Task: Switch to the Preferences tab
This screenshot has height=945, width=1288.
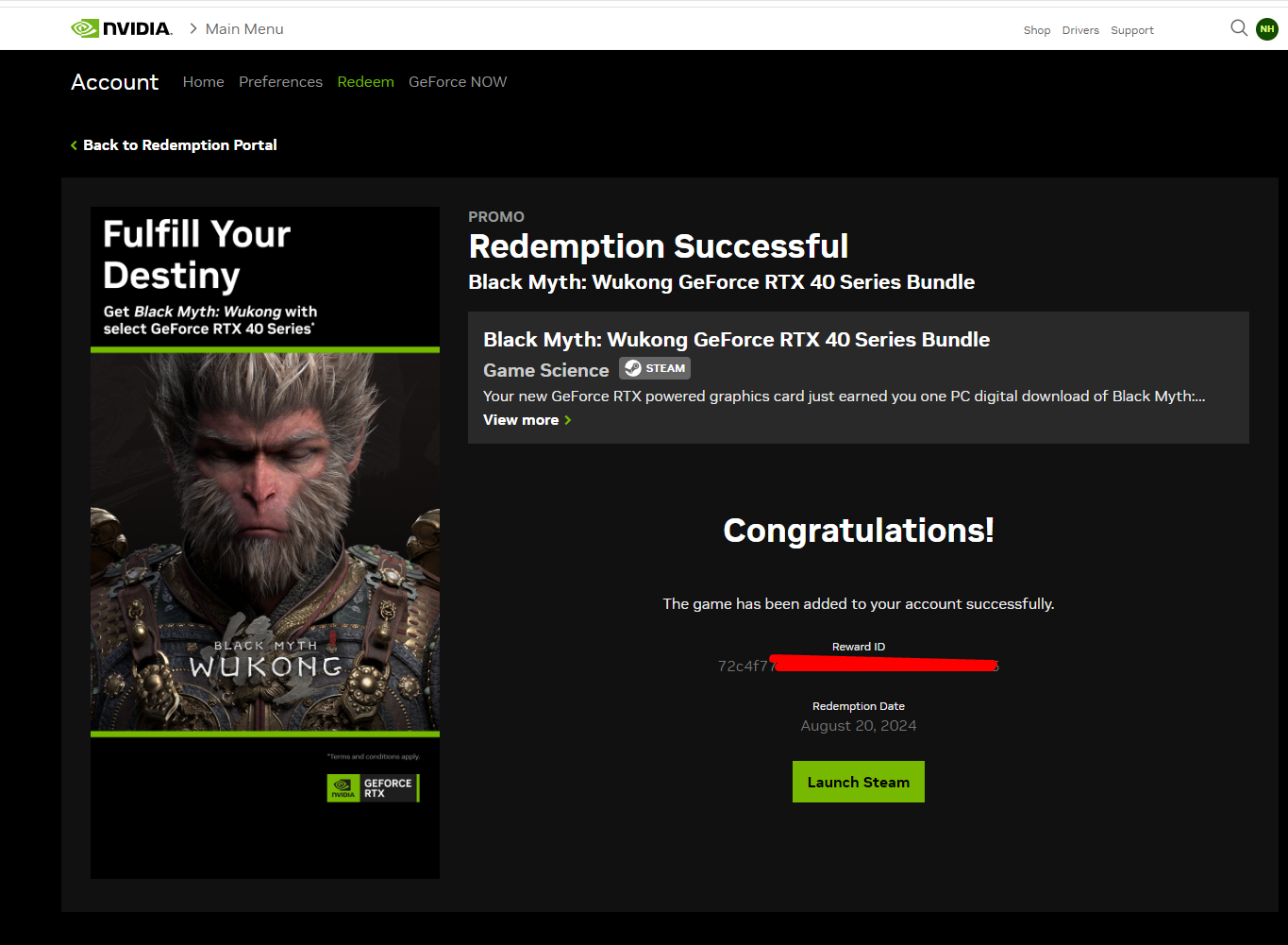Action: 280,82
